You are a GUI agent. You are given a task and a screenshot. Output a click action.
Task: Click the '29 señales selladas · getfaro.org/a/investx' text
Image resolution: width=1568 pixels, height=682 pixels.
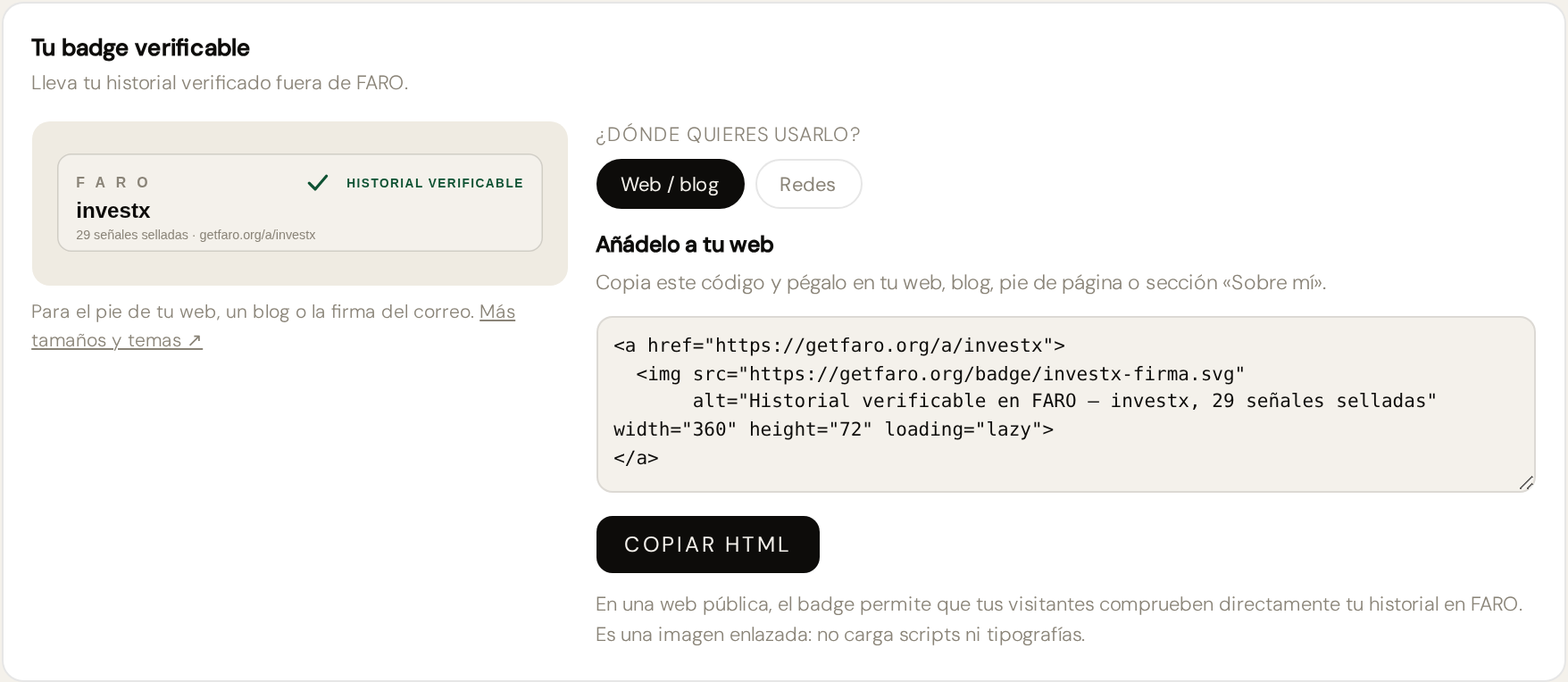(196, 235)
